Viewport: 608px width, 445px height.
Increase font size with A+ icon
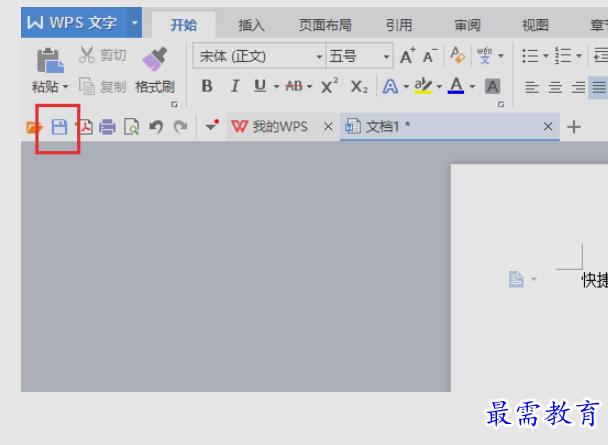[408, 56]
